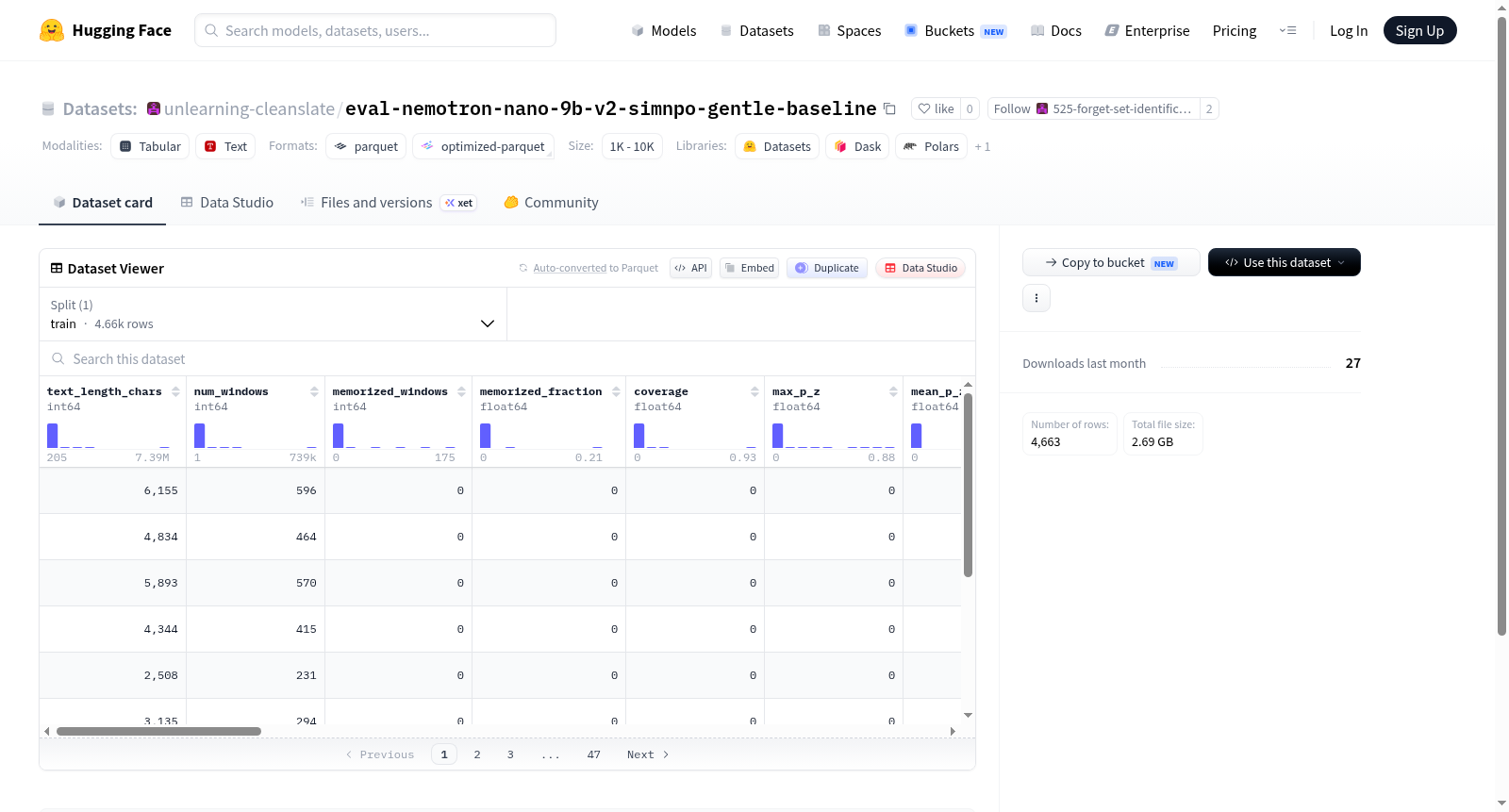Image resolution: width=1509 pixels, height=812 pixels.
Task: Go to Community tab
Action: coord(551,202)
